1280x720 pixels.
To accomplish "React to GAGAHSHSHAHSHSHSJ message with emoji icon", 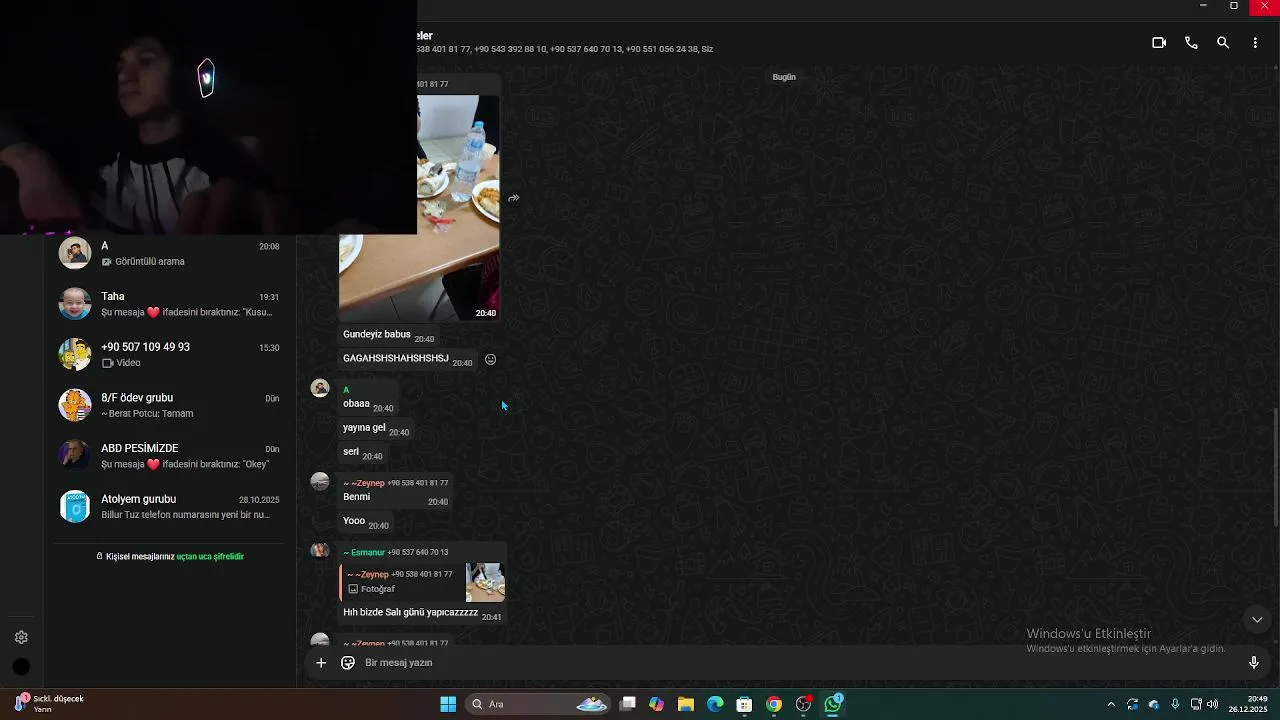I will (x=490, y=359).
